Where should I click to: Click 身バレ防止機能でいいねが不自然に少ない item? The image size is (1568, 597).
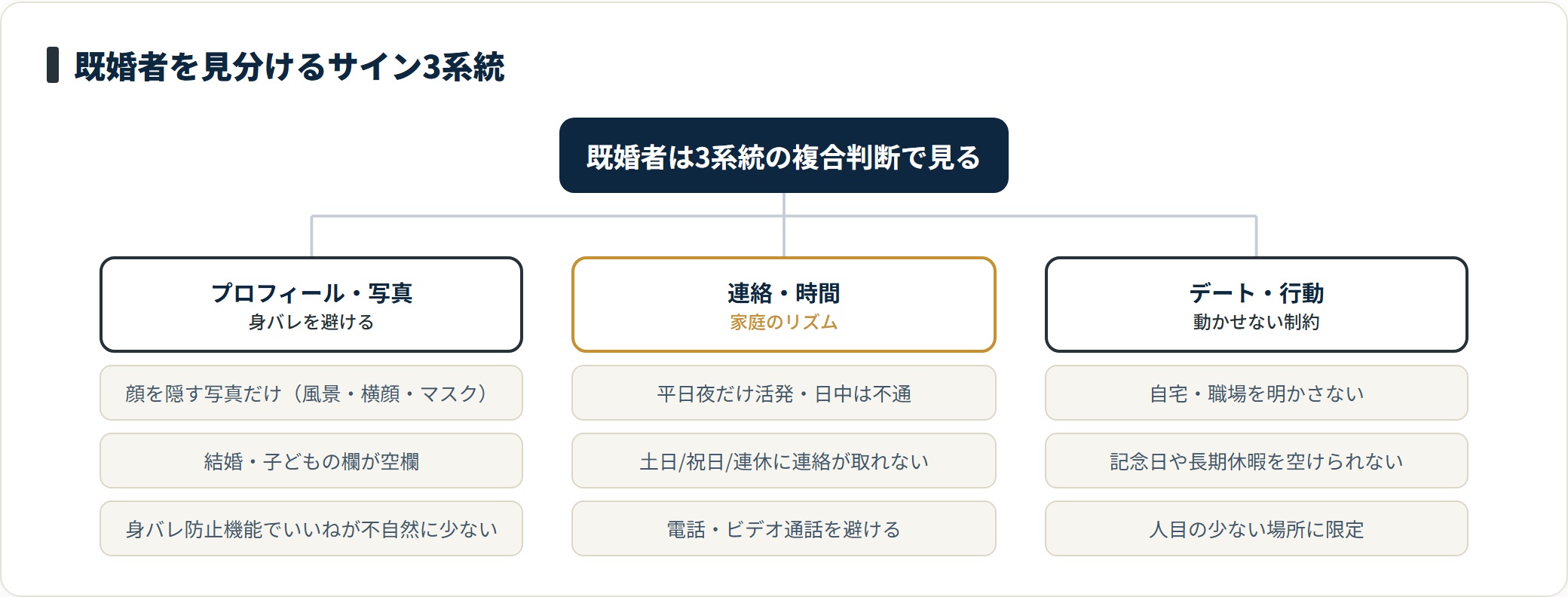tap(311, 528)
